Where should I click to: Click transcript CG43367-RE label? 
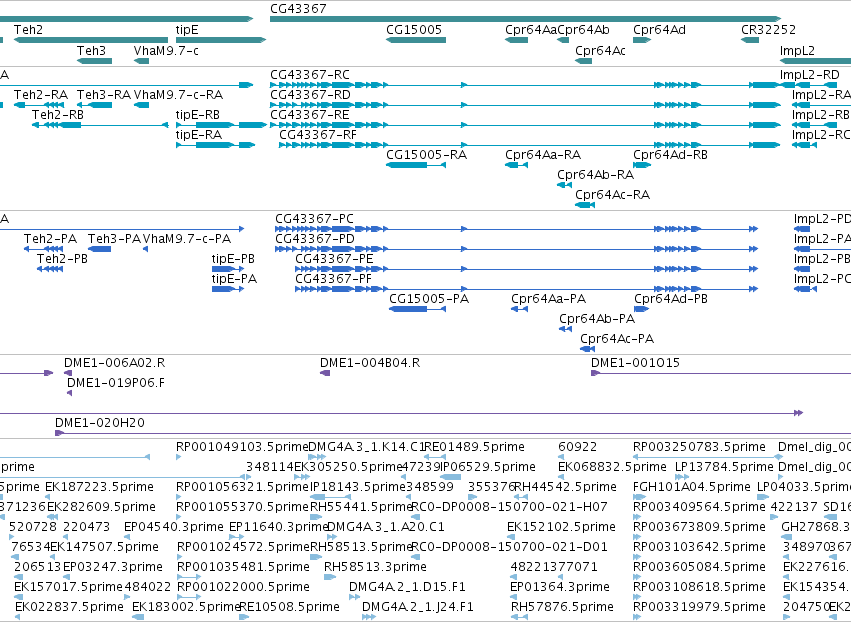tap(310, 115)
